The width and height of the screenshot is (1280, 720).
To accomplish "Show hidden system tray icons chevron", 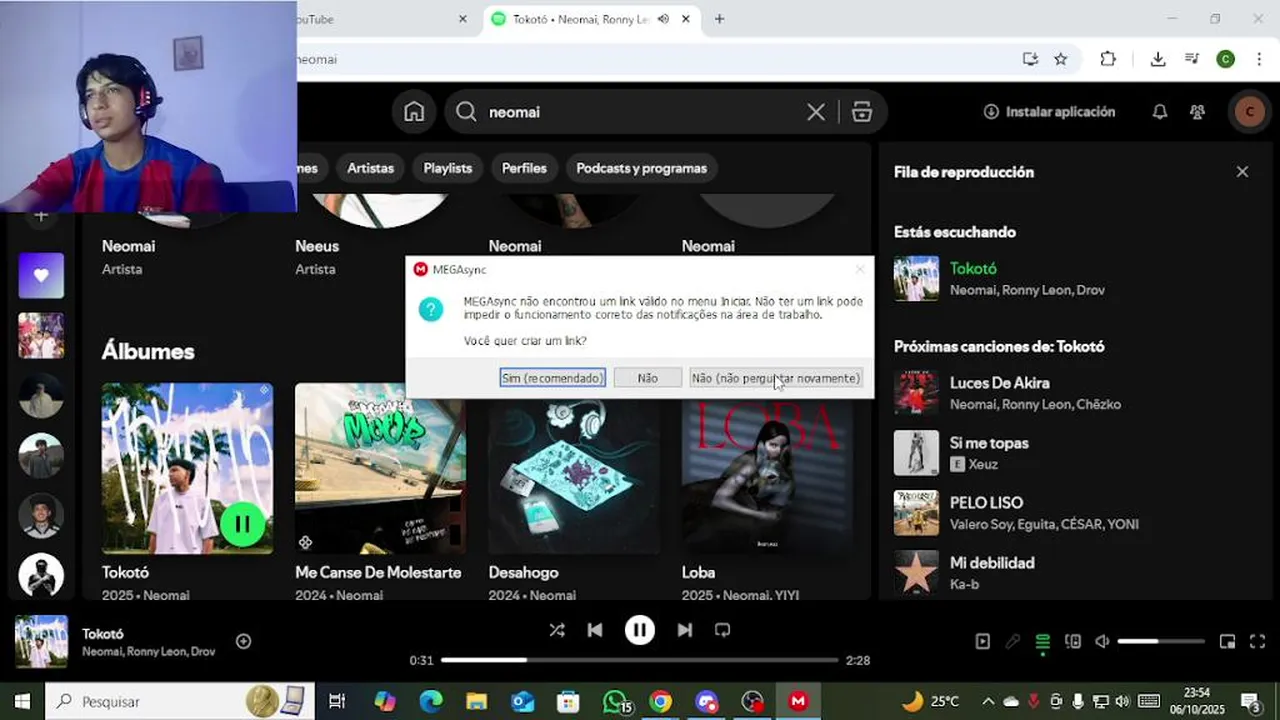I will click(988, 701).
